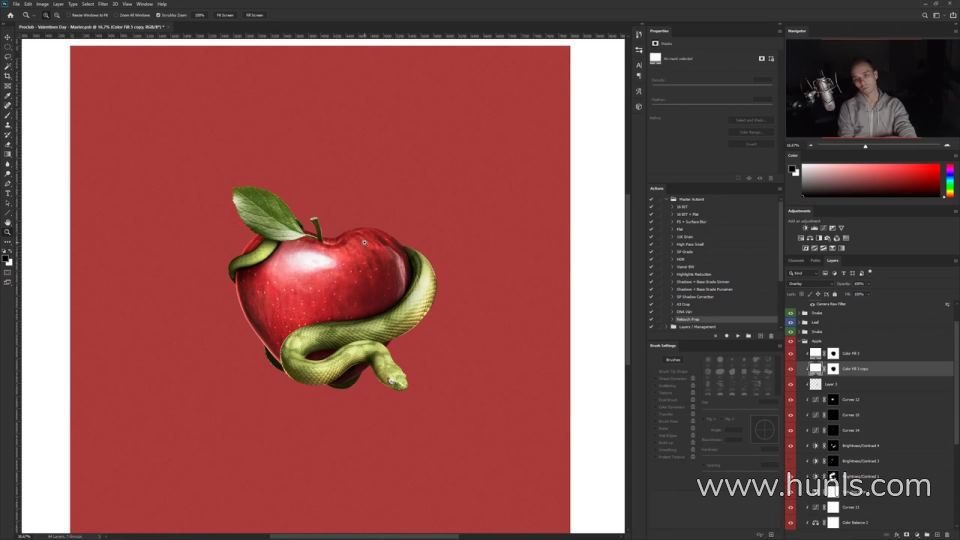
Task: Open the Overlay blend mode dropdown
Action: [x=809, y=284]
